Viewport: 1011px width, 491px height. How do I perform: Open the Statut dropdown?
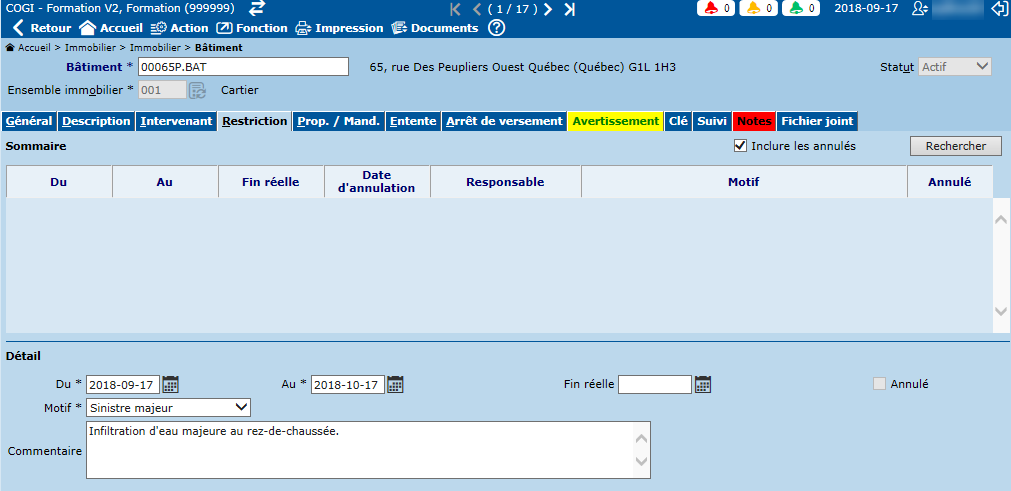pos(955,67)
